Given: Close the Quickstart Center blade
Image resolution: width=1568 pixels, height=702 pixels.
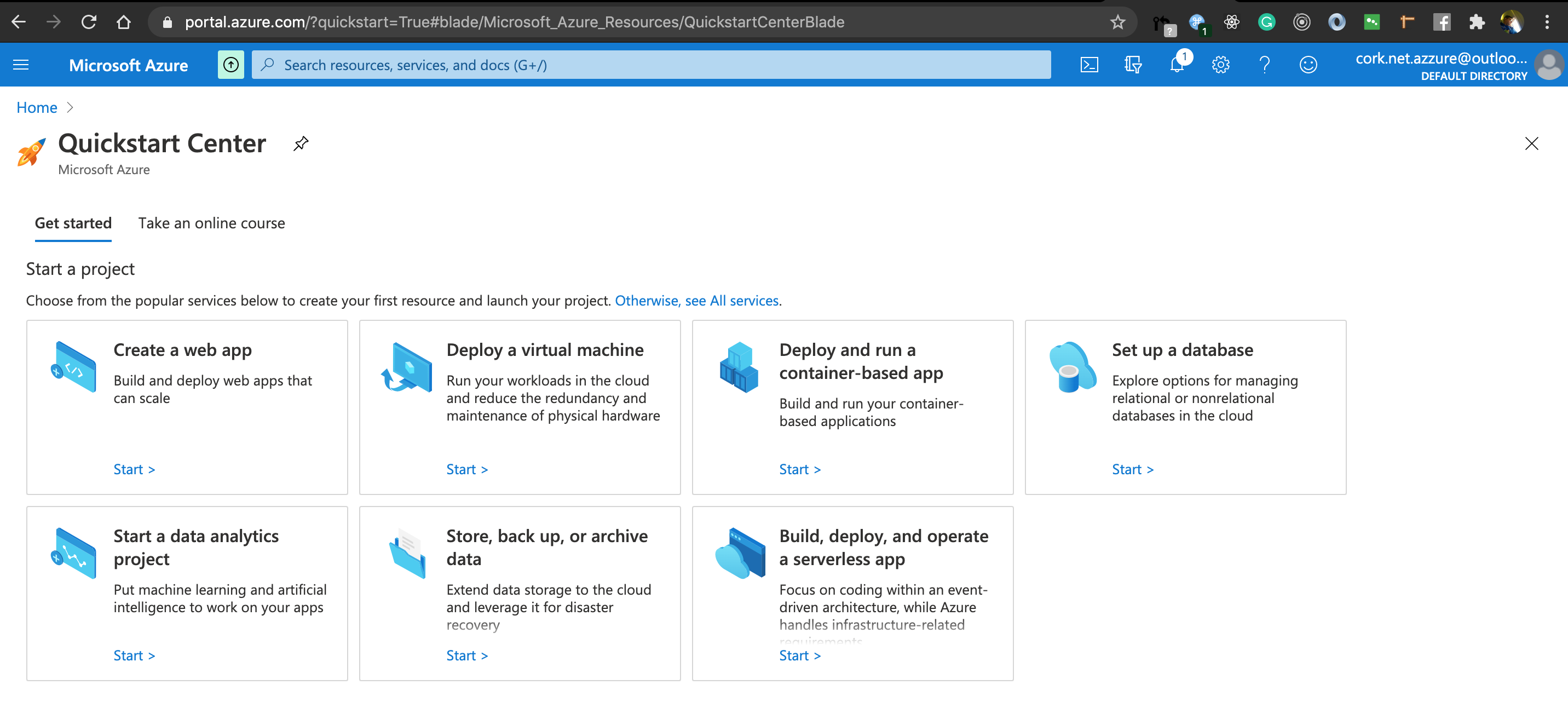Looking at the screenshot, I should (1531, 143).
